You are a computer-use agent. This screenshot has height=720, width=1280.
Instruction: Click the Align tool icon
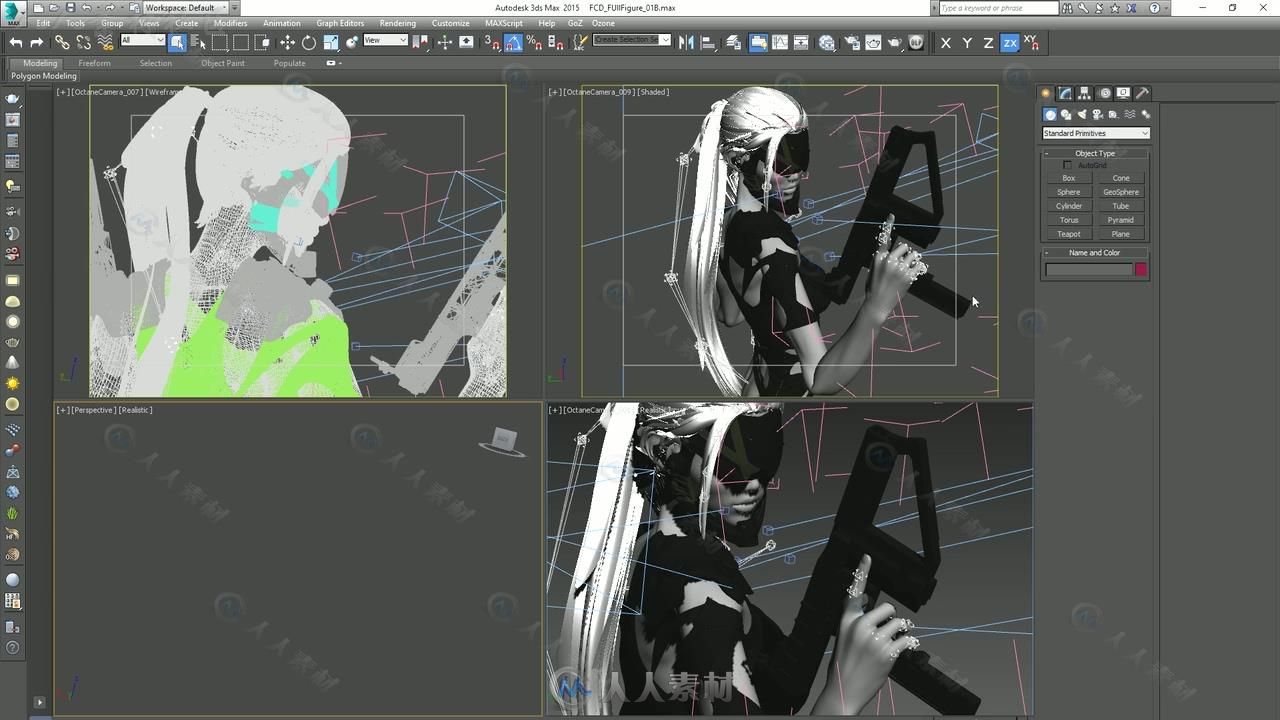[x=708, y=42]
